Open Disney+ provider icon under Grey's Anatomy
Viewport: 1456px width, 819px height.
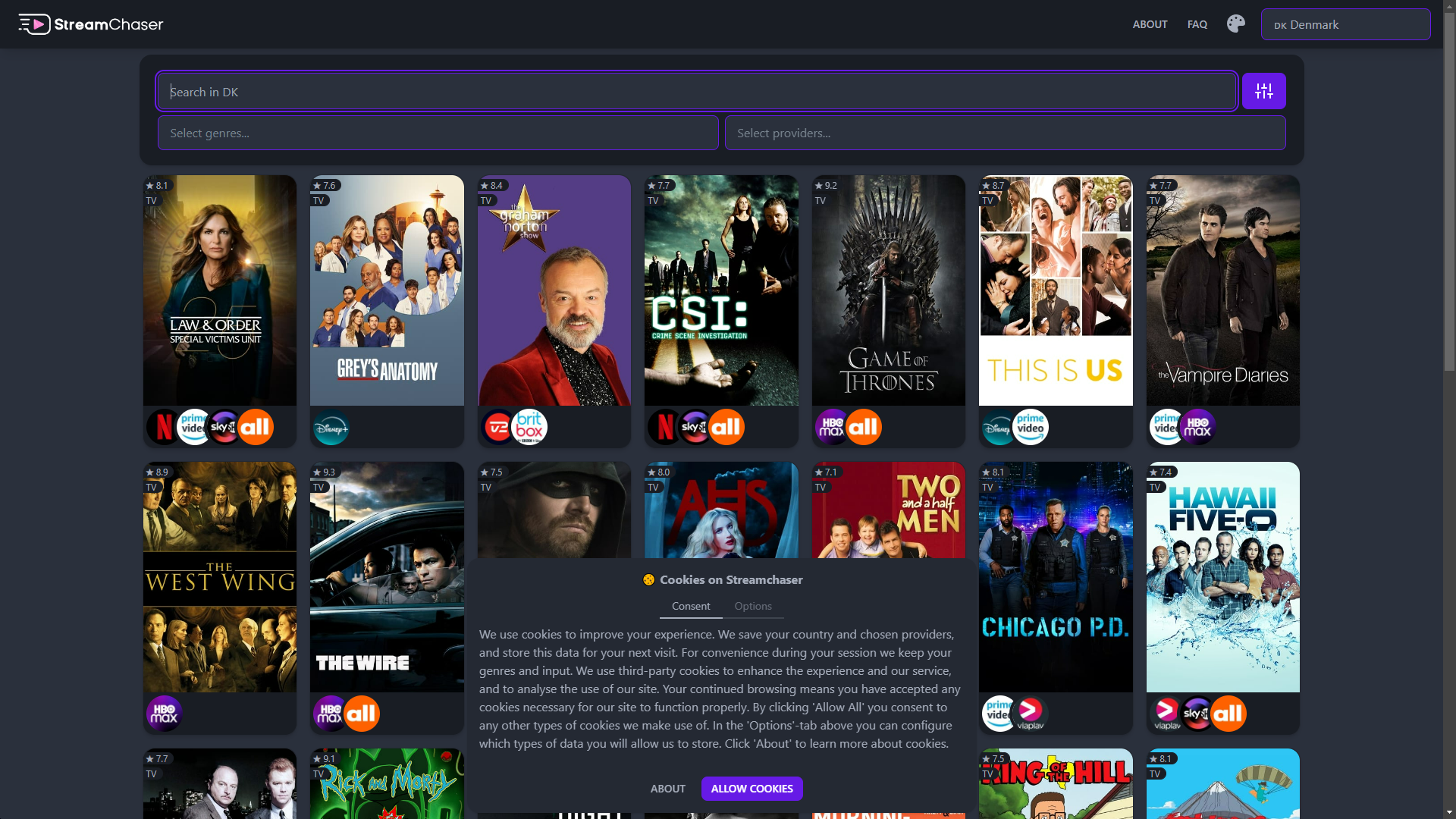[331, 426]
